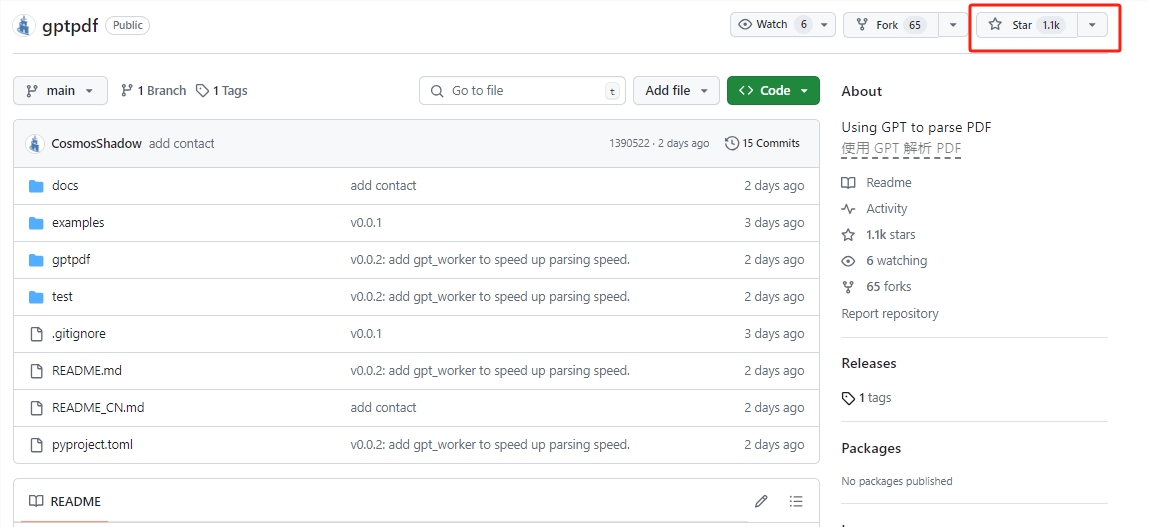Star the repository

[1027, 25]
